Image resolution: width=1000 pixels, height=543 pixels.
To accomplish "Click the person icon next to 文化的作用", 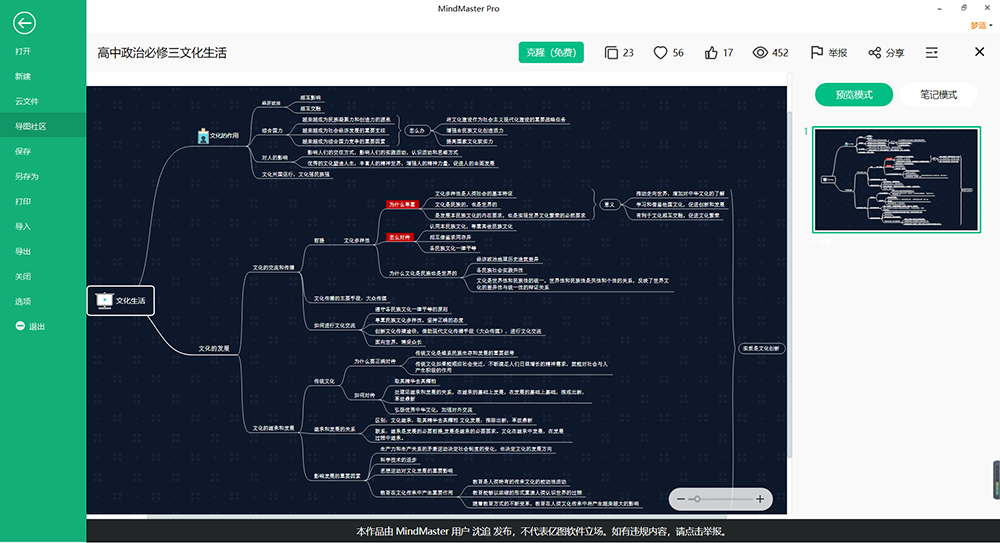I will (203, 135).
